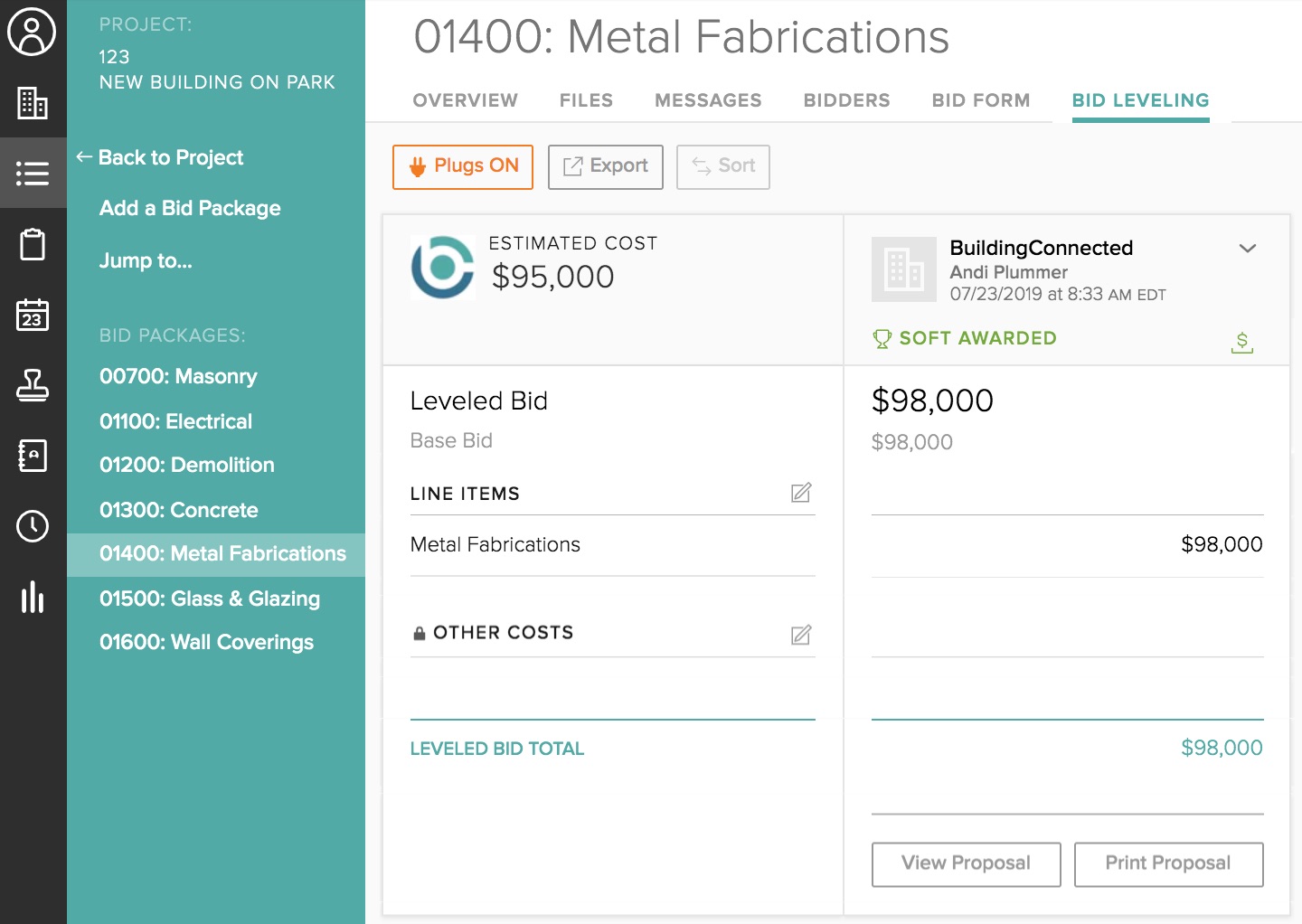Open the clipboard icon in sidebar
The image size is (1302, 924).
33,244
